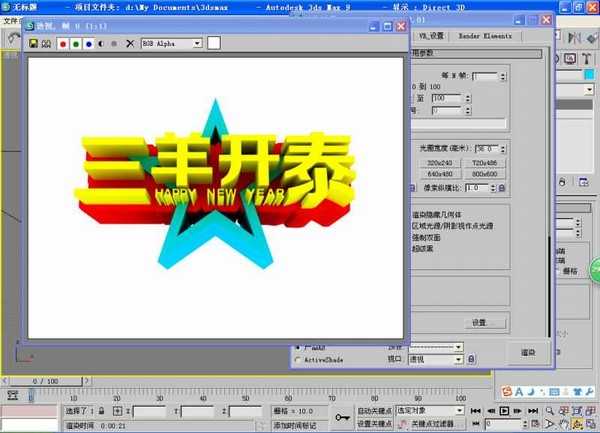Select the Pan view hand tool
The width and height of the screenshot is (600, 433).
click(x=564, y=424)
